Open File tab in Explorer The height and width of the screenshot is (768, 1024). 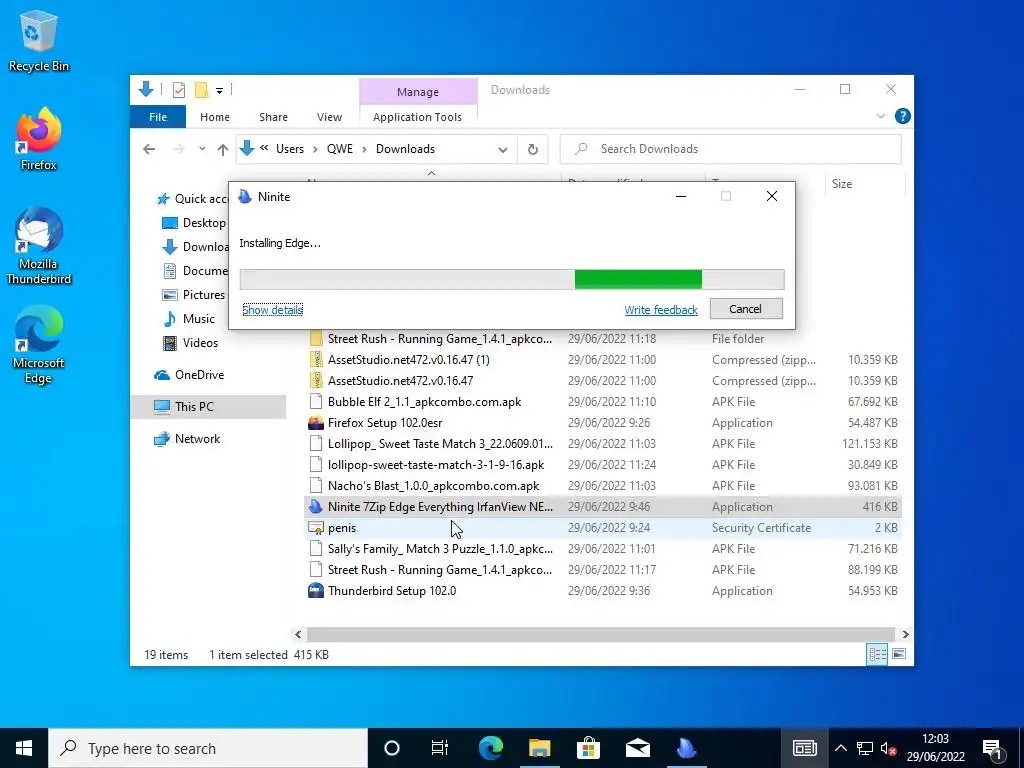click(158, 117)
